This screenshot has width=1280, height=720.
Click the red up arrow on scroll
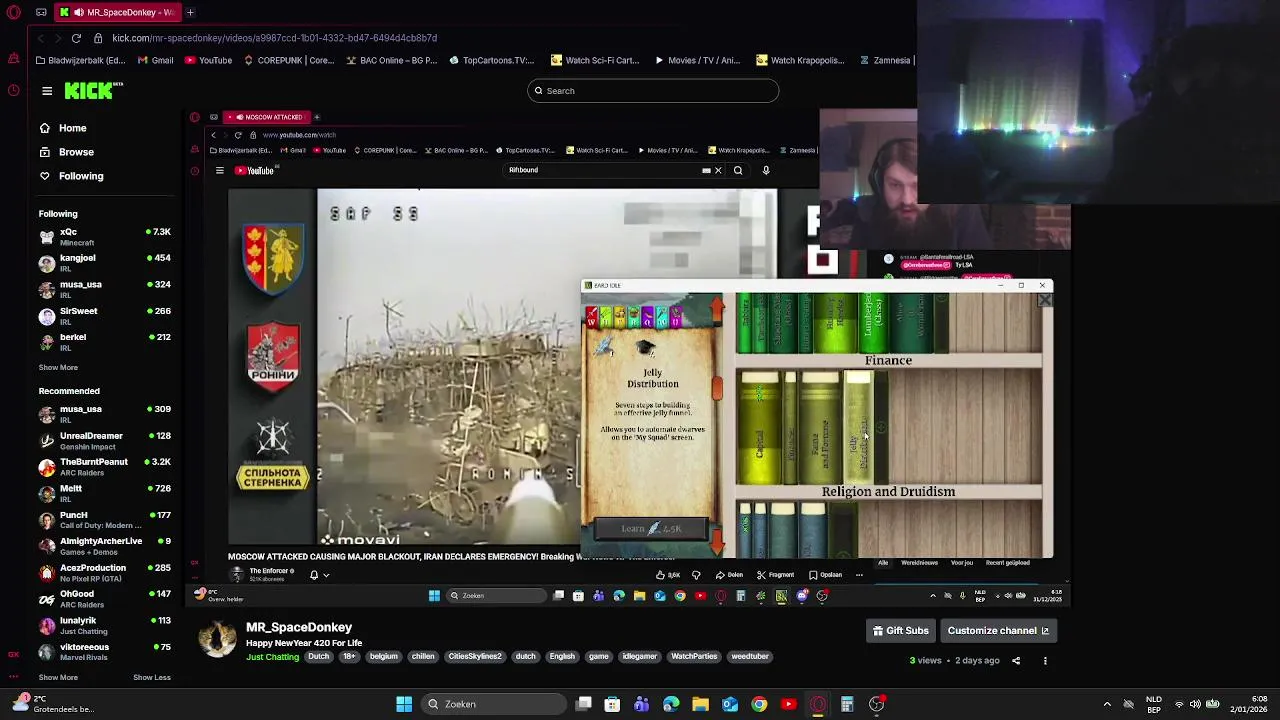point(716,309)
